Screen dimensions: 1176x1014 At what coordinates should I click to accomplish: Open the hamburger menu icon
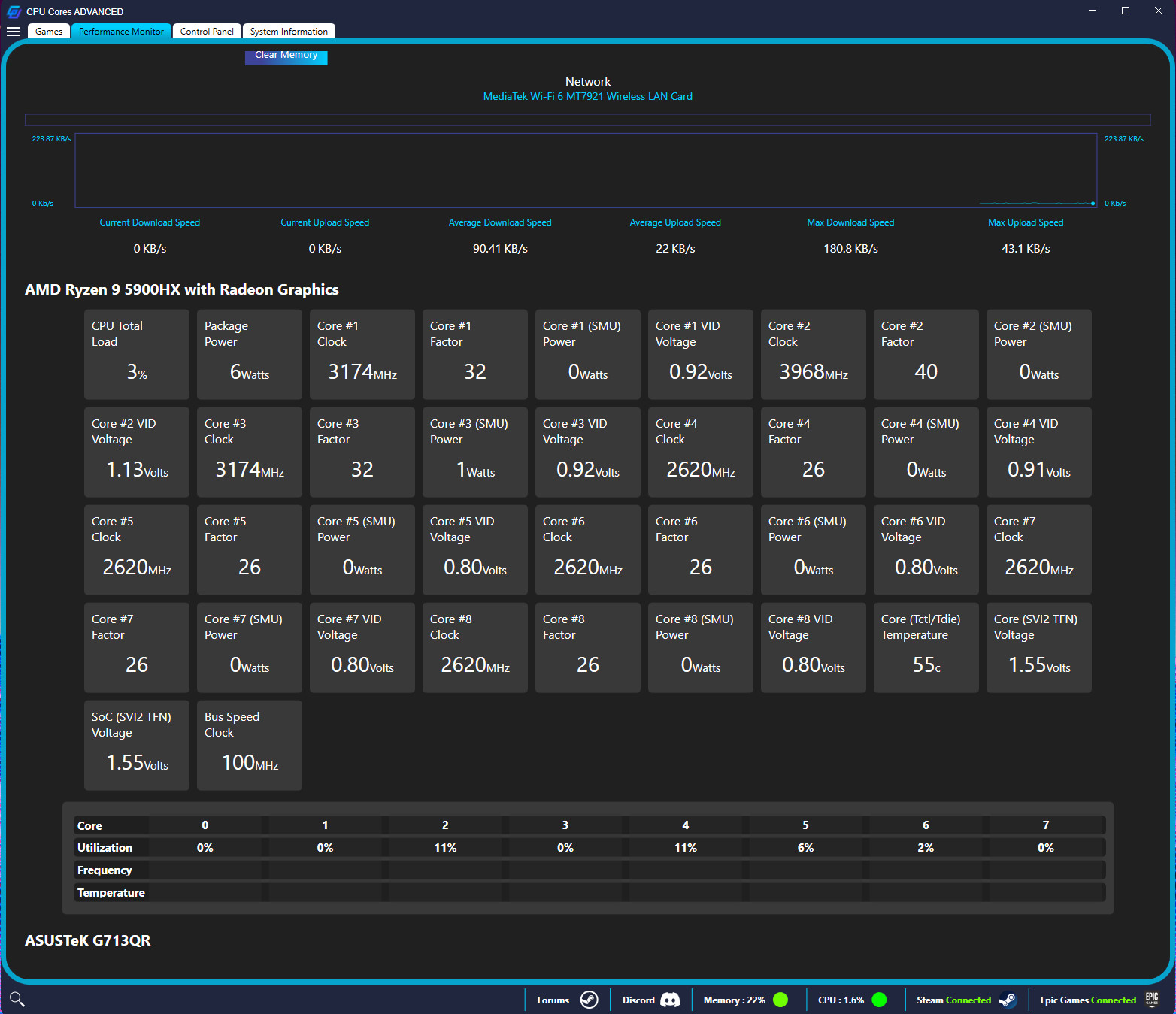tap(13, 31)
